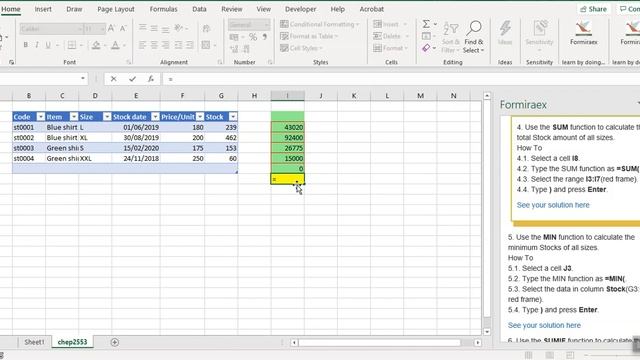Open the Stock column filter dropdown
Viewport: 640px width, 360px height.
233,117
